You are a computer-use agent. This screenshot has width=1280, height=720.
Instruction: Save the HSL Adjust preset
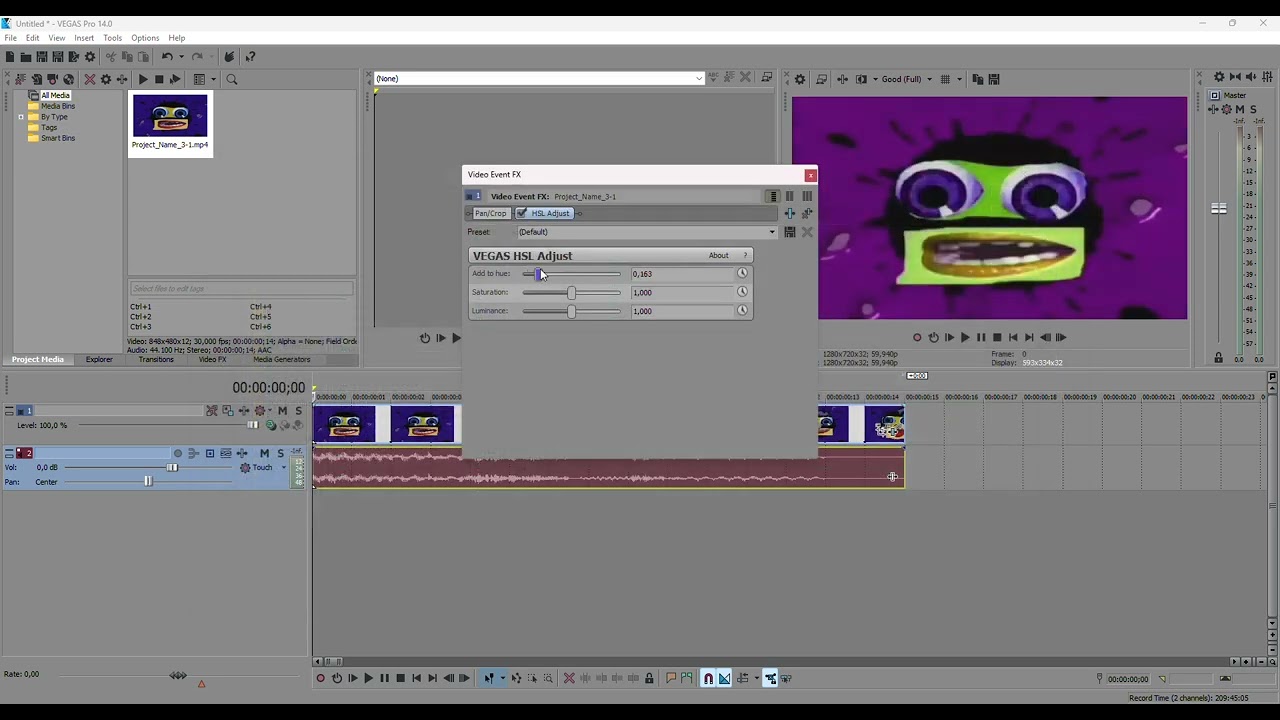pyautogui.click(x=790, y=232)
